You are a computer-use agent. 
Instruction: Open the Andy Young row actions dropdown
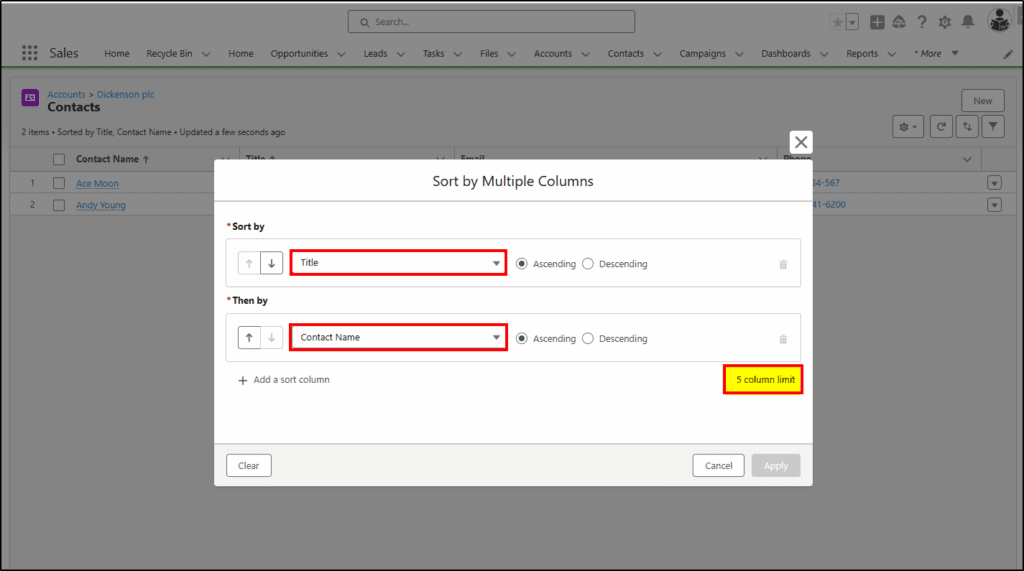click(994, 205)
